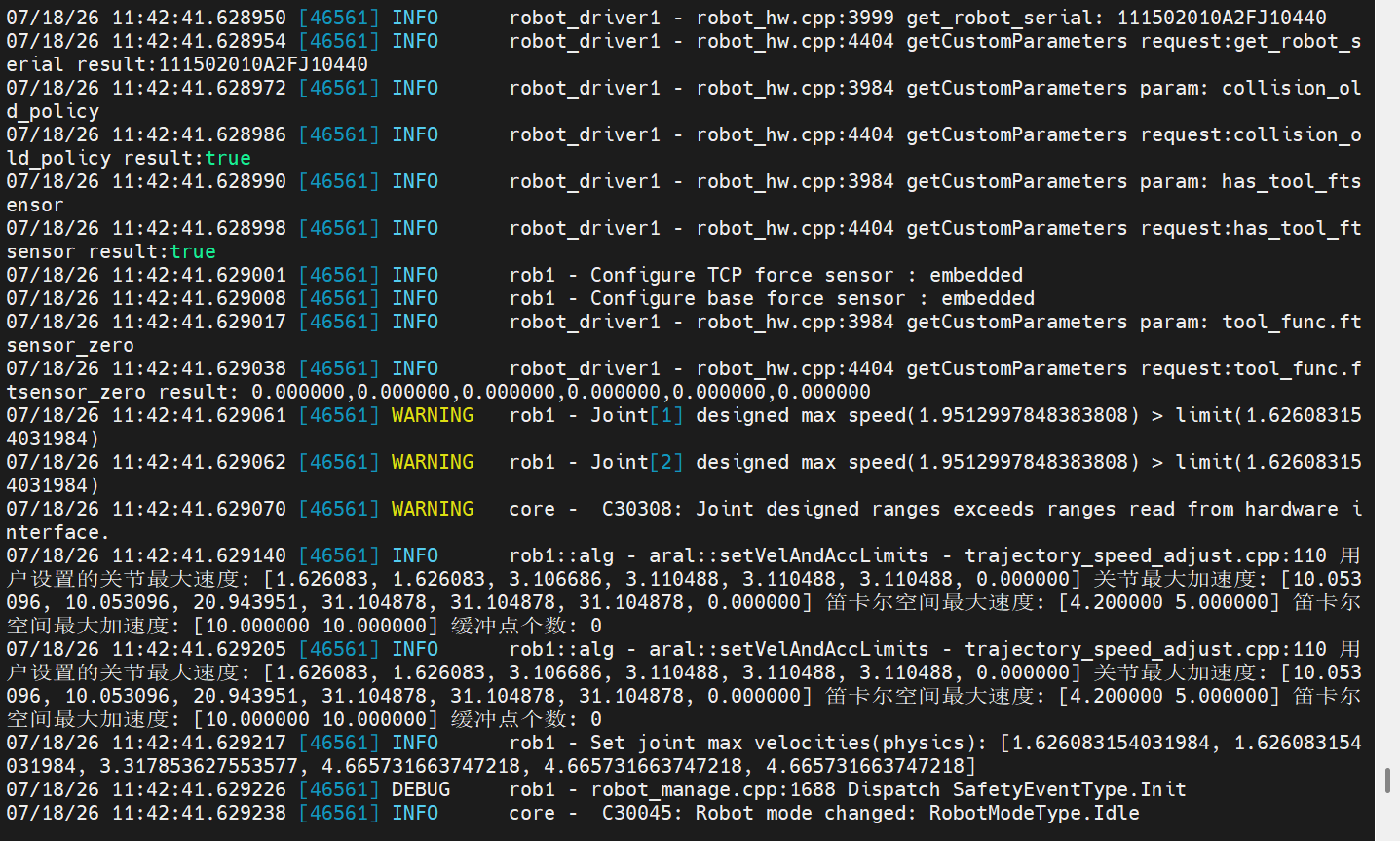Click the green true after ld_policy result

228,158
